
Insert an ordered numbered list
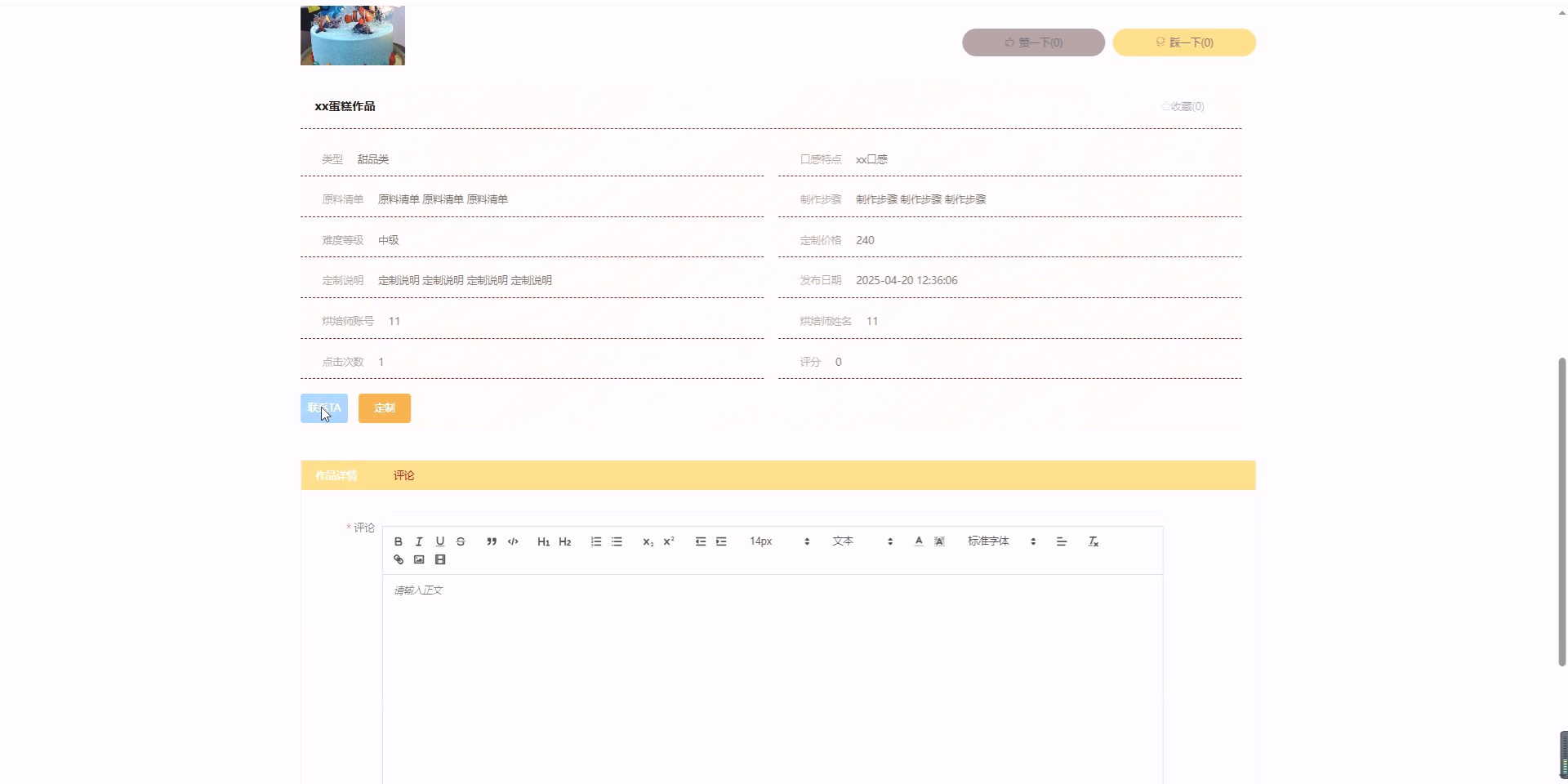pyautogui.click(x=596, y=541)
